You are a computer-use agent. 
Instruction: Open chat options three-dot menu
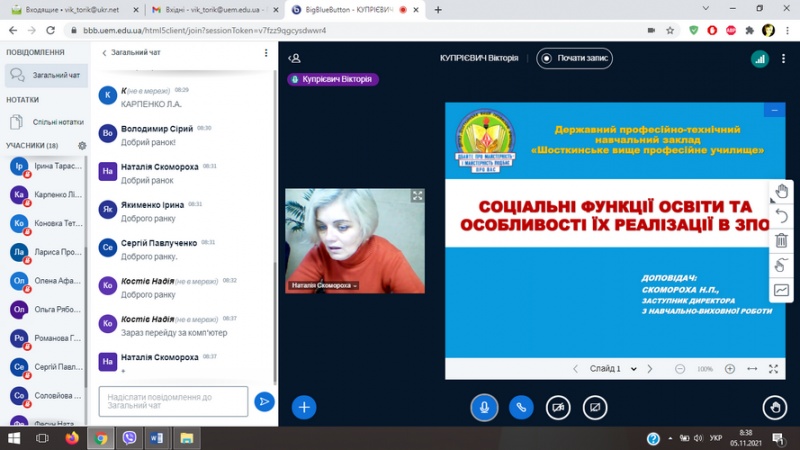point(266,53)
